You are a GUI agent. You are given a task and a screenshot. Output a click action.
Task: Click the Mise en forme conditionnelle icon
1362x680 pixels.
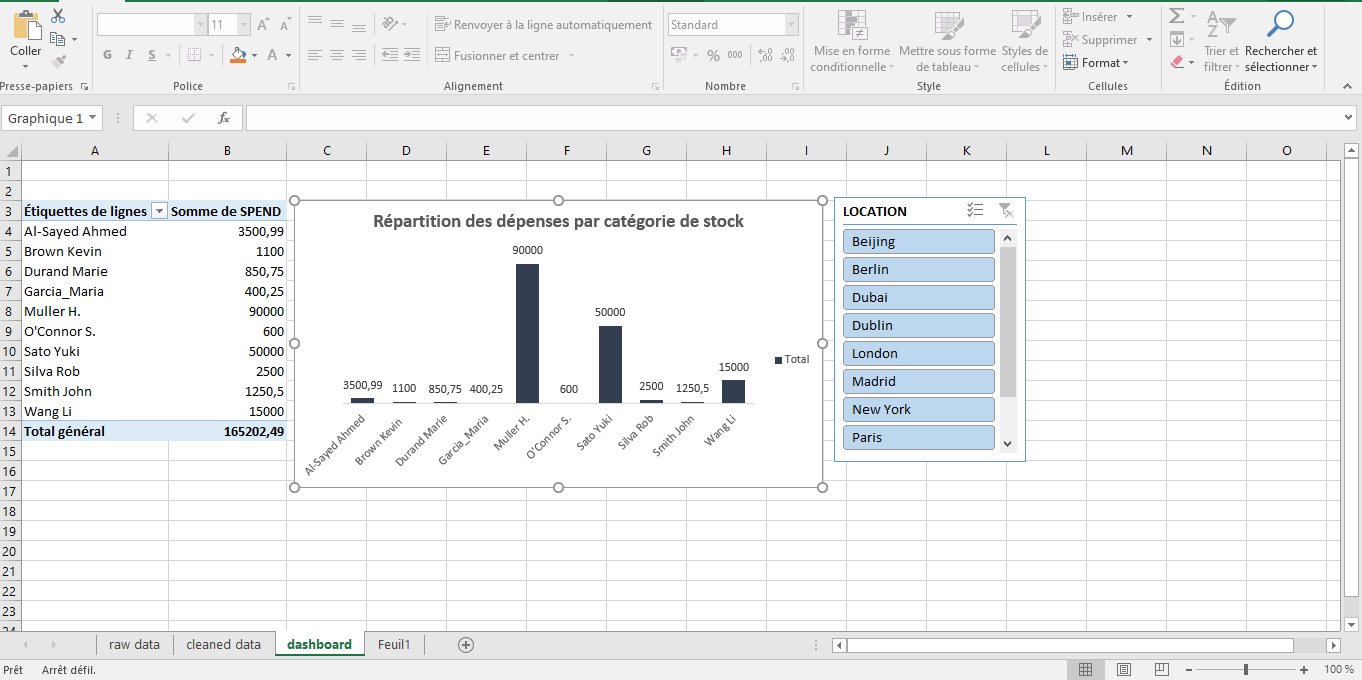tap(852, 25)
